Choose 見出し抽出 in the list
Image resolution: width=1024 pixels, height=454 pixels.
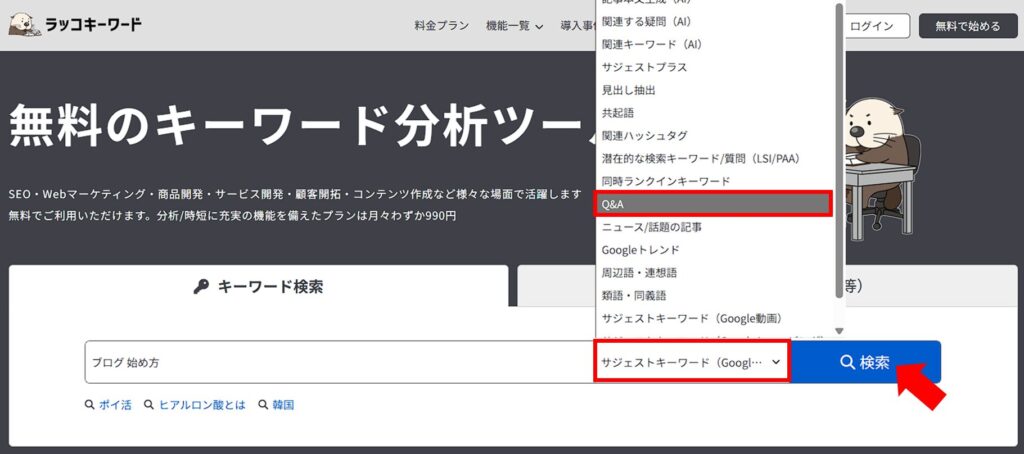(714, 90)
